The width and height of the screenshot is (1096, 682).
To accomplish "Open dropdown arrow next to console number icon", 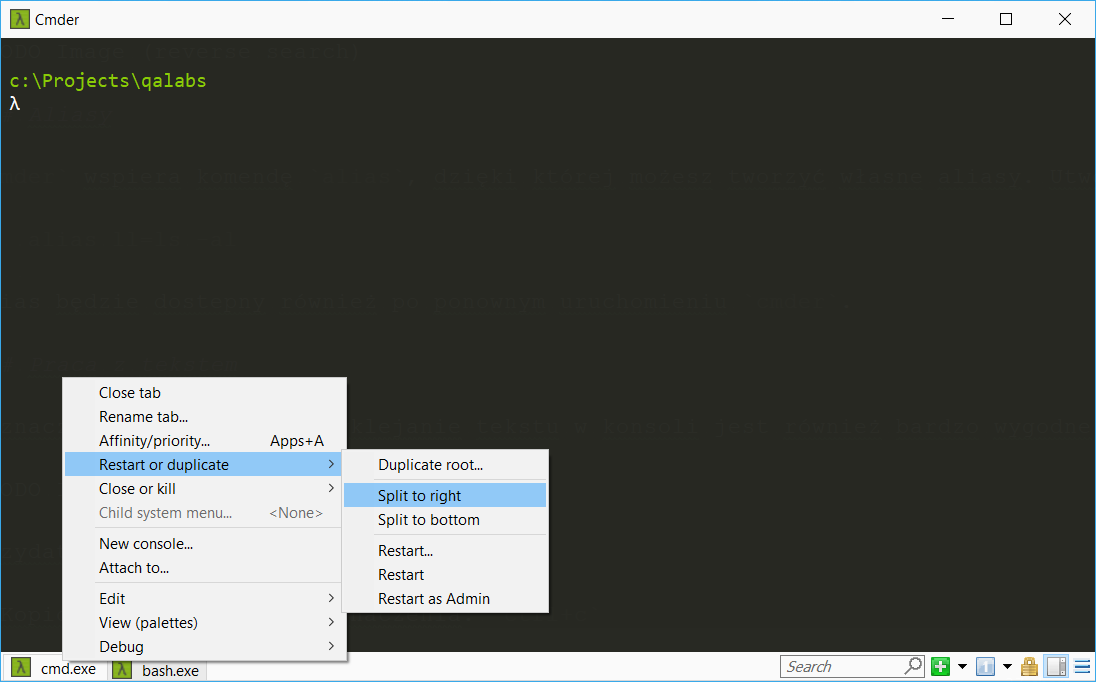I will [1007, 667].
